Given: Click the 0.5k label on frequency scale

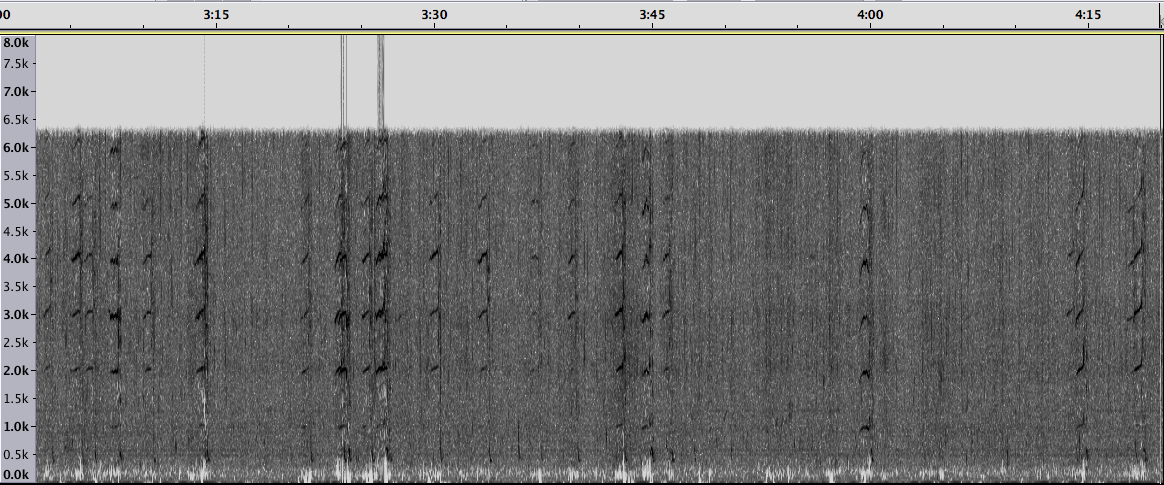Looking at the screenshot, I should [x=16, y=455].
